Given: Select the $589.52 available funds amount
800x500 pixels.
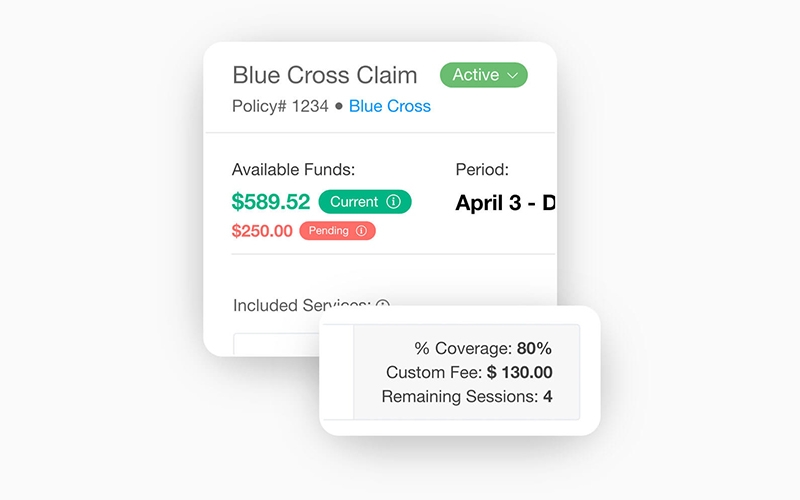Looking at the screenshot, I should click(x=271, y=202).
